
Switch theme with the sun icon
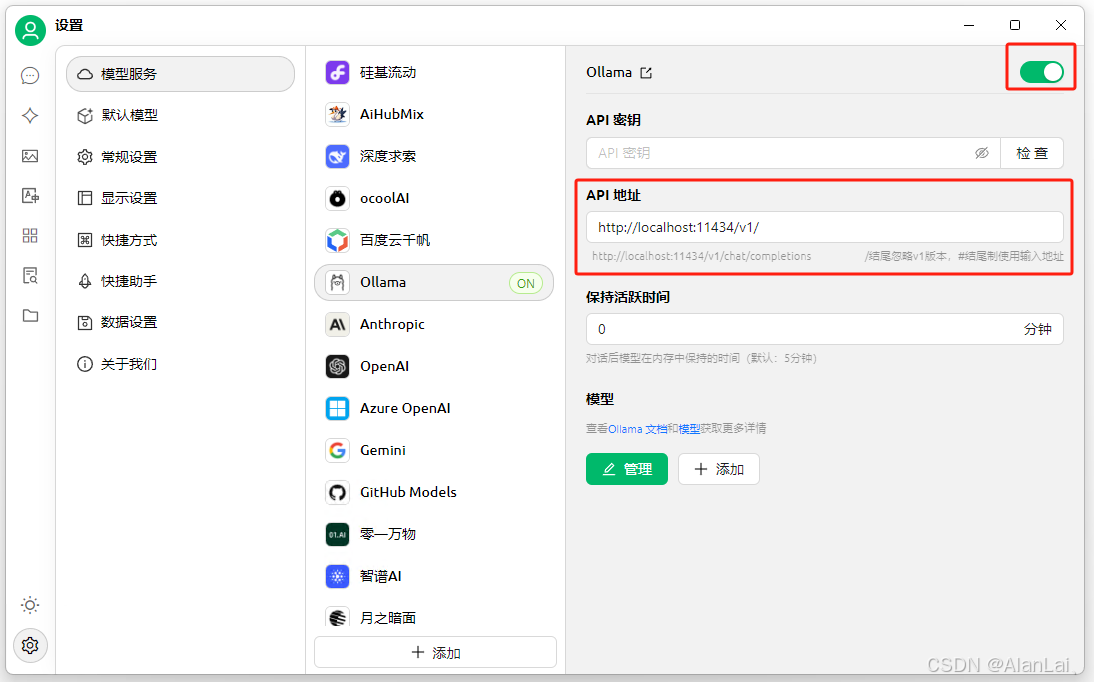pos(30,605)
